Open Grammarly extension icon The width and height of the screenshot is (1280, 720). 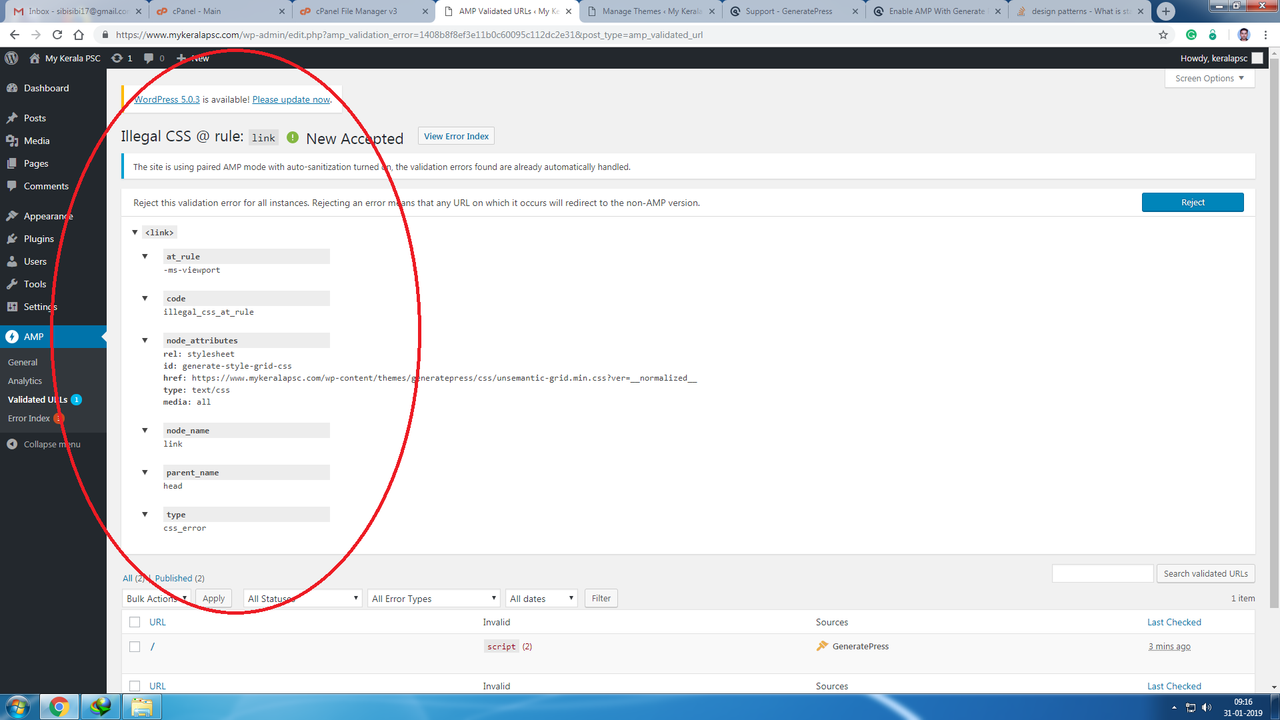tap(1193, 34)
